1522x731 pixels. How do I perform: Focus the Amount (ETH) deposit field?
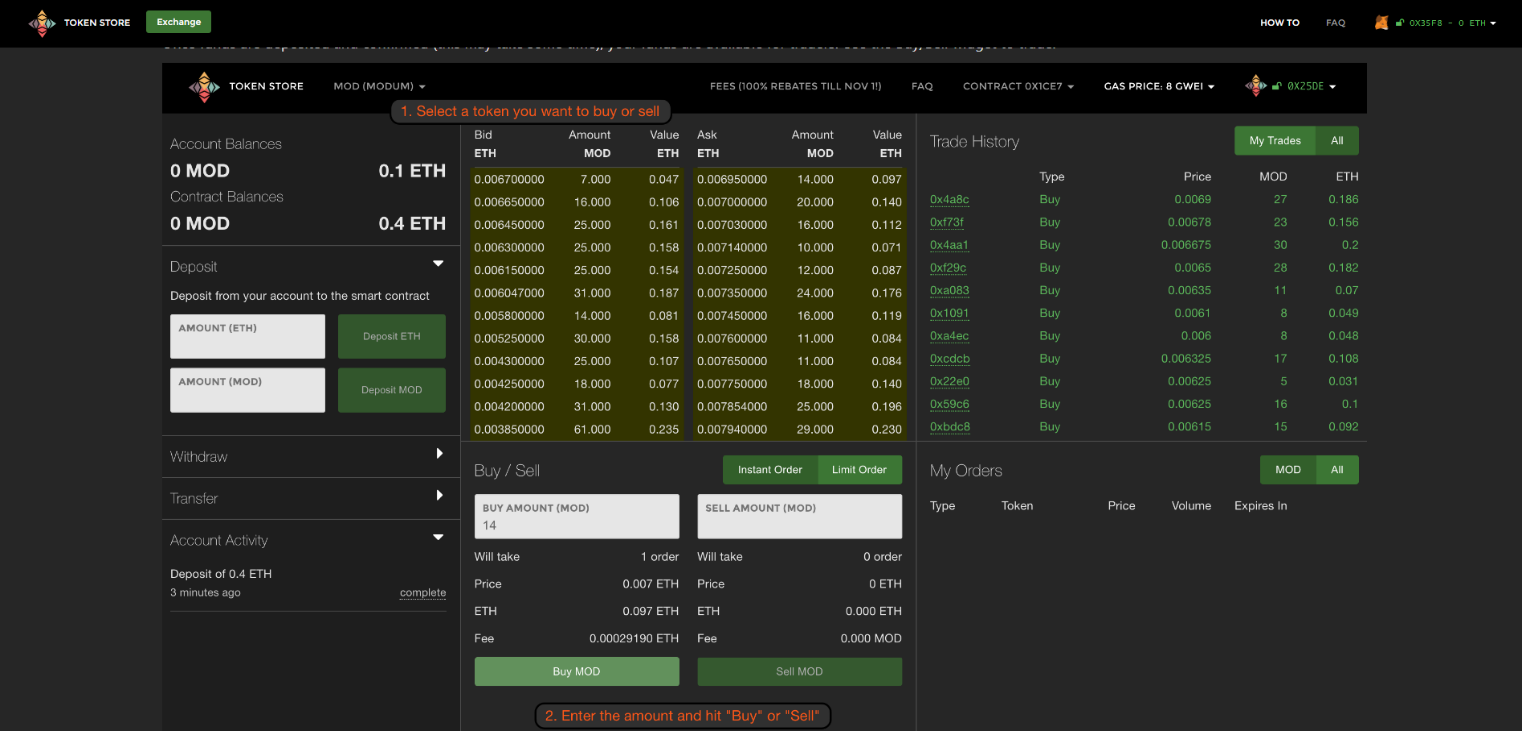tap(248, 336)
